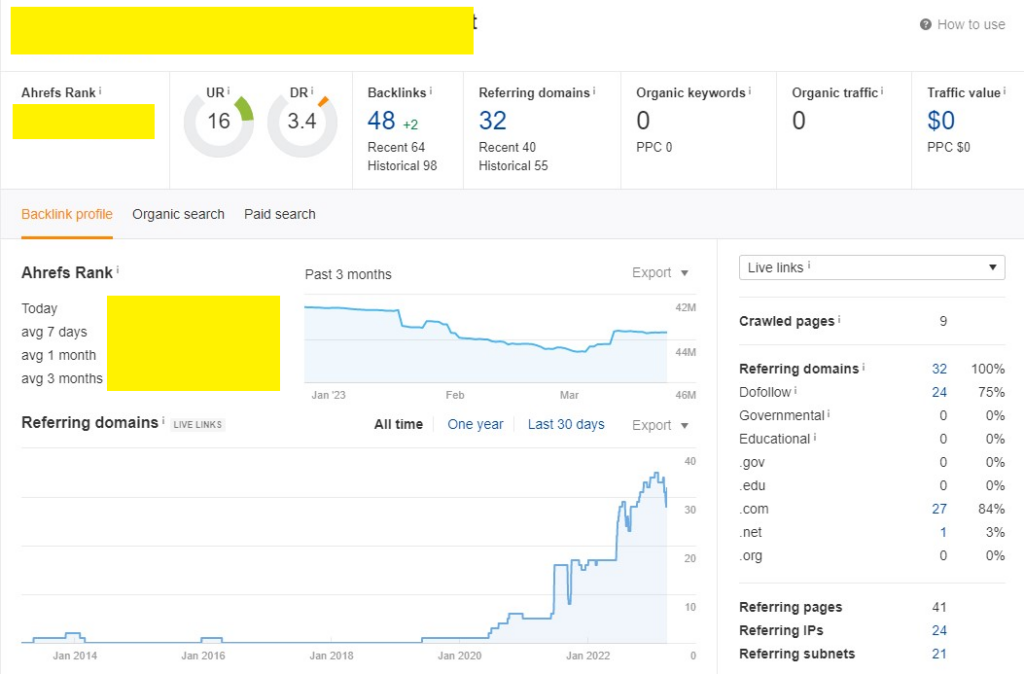Select the One year chart range
The height and width of the screenshot is (674, 1024).
click(x=475, y=424)
